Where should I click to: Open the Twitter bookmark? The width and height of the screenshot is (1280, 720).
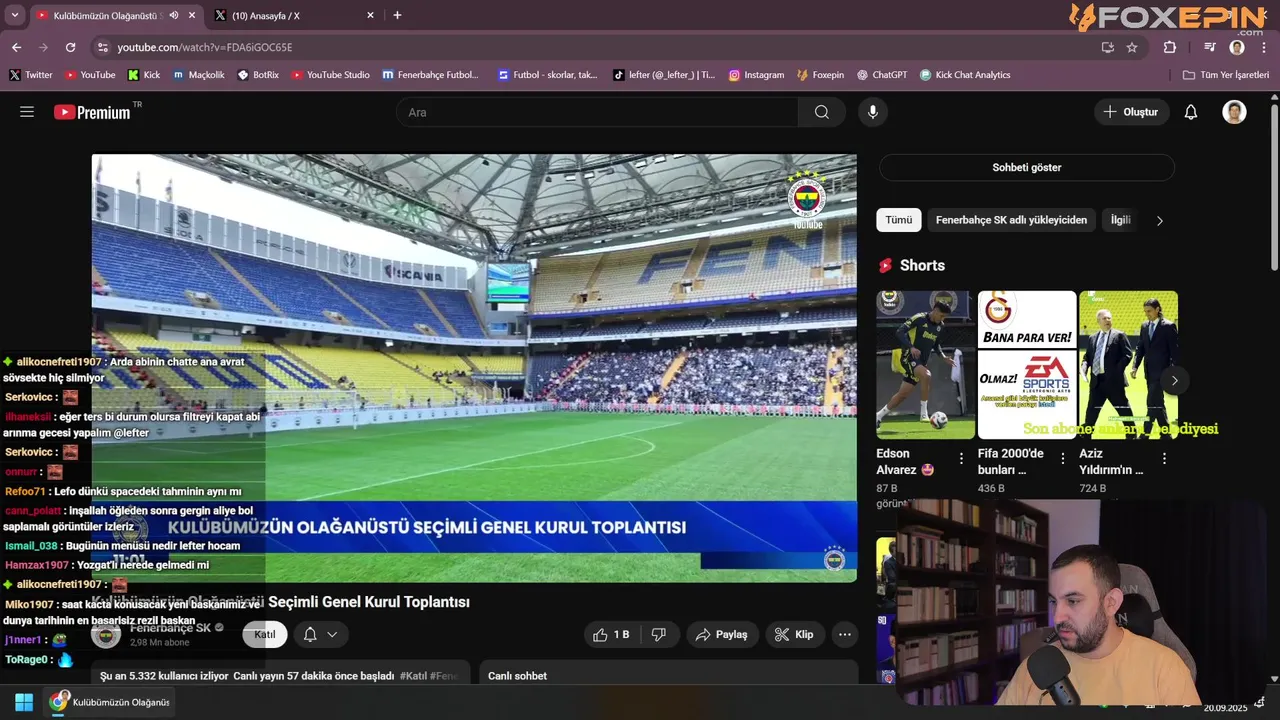click(x=31, y=75)
